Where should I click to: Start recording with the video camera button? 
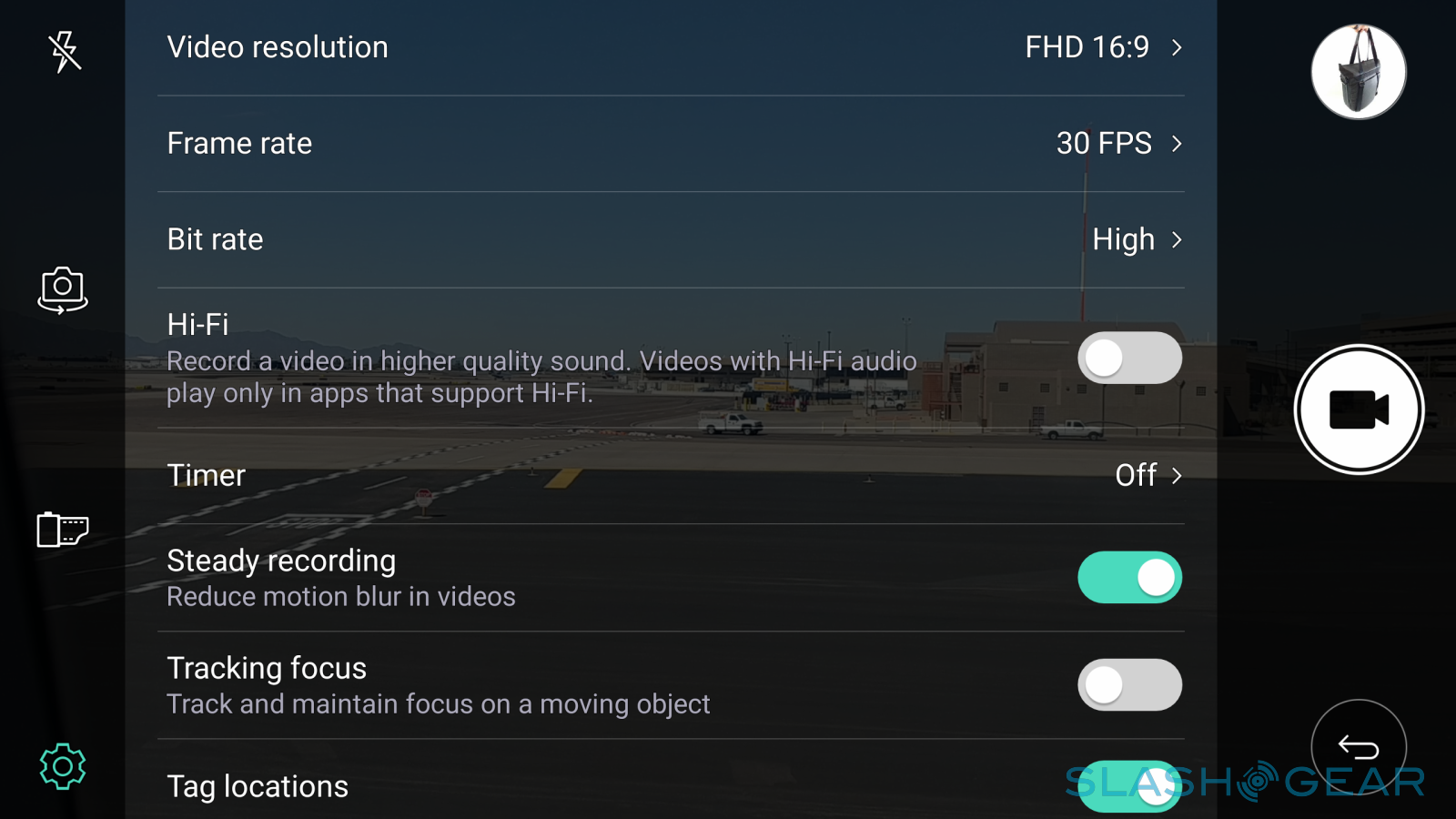(1359, 409)
